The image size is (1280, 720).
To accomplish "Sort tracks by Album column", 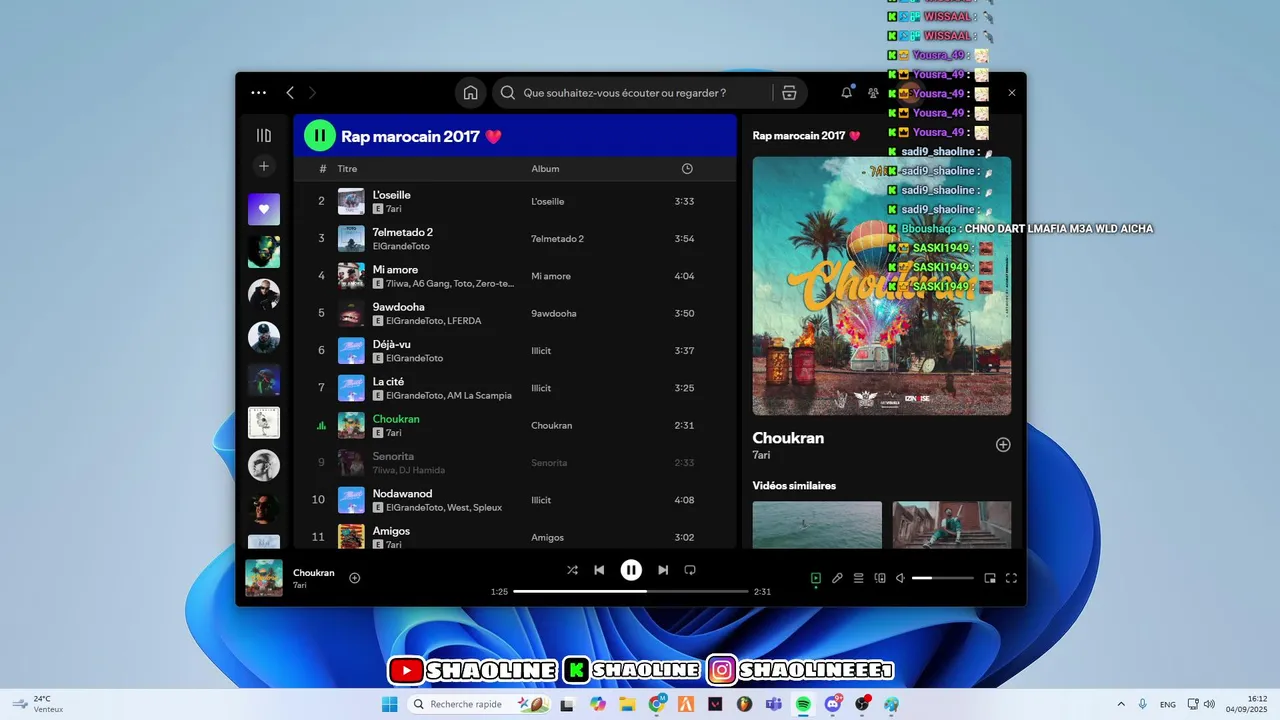I will coord(545,169).
